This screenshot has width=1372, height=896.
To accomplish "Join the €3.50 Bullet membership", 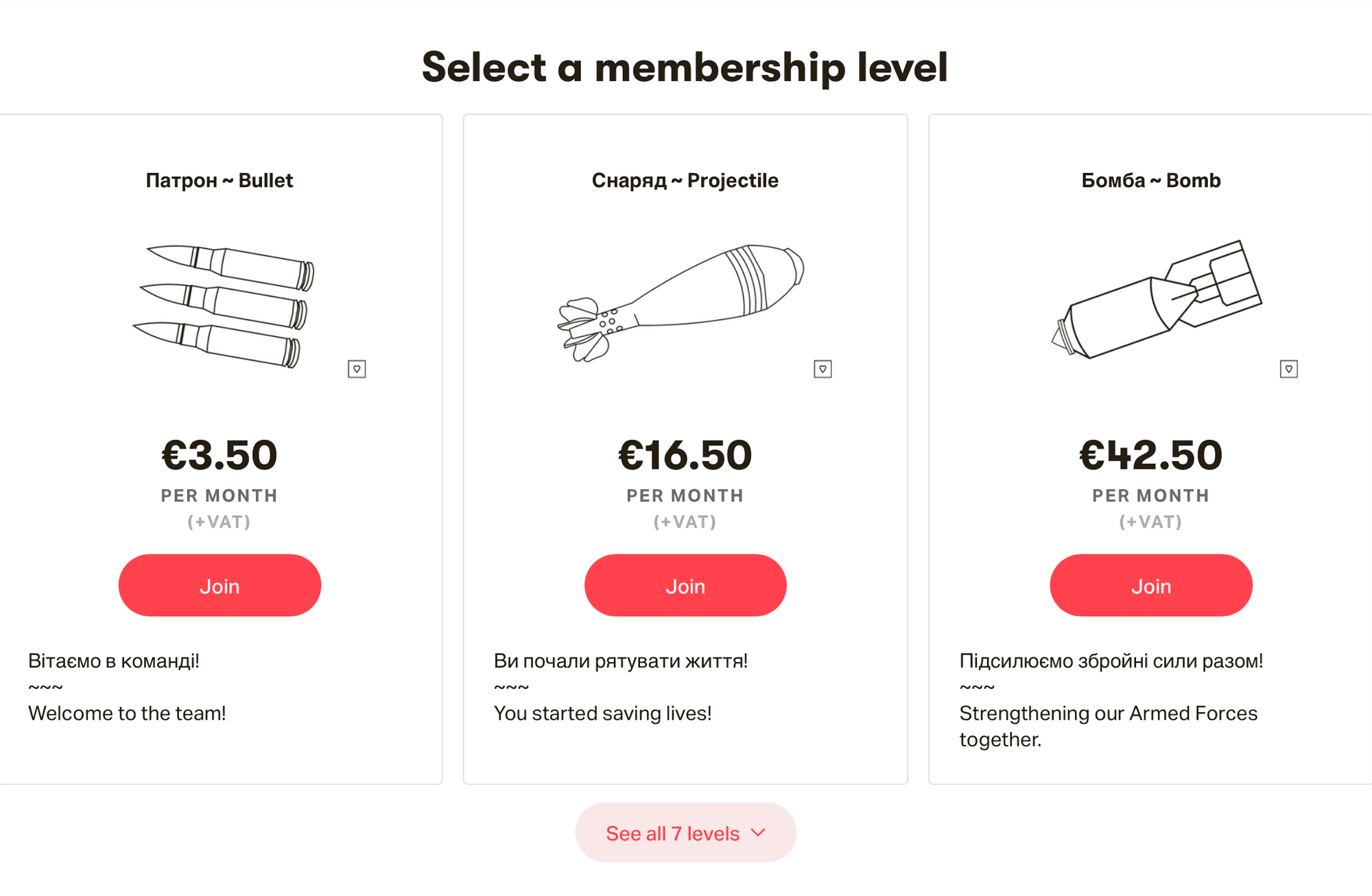I will pos(220,585).
